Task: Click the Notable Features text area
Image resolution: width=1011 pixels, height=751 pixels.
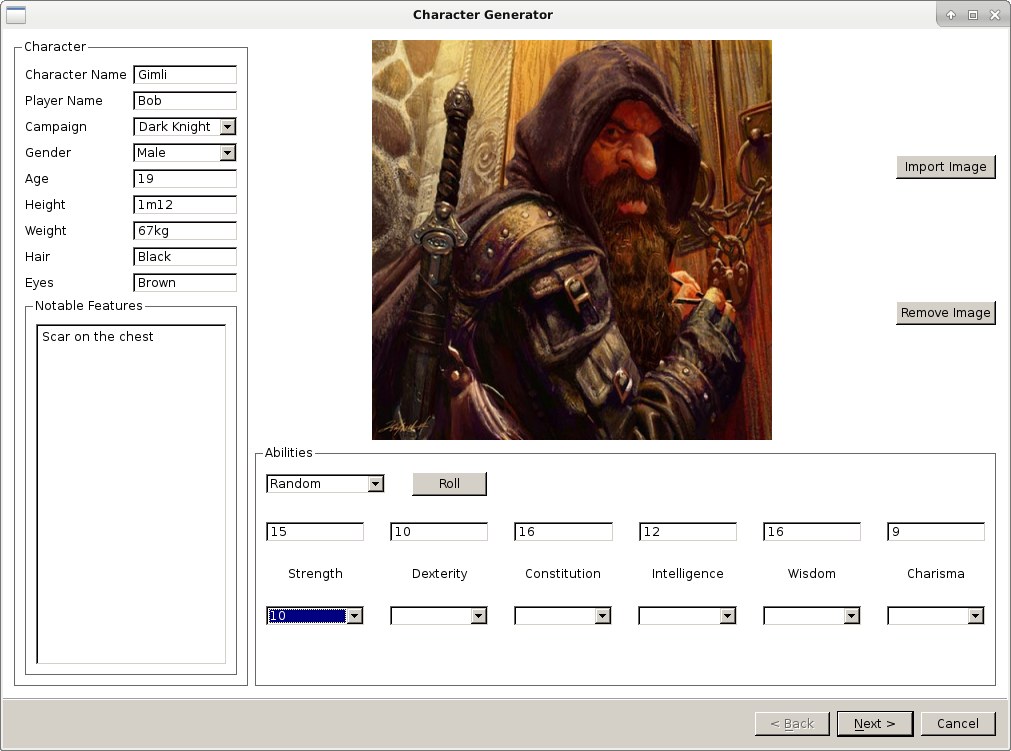Action: pyautogui.click(x=132, y=494)
